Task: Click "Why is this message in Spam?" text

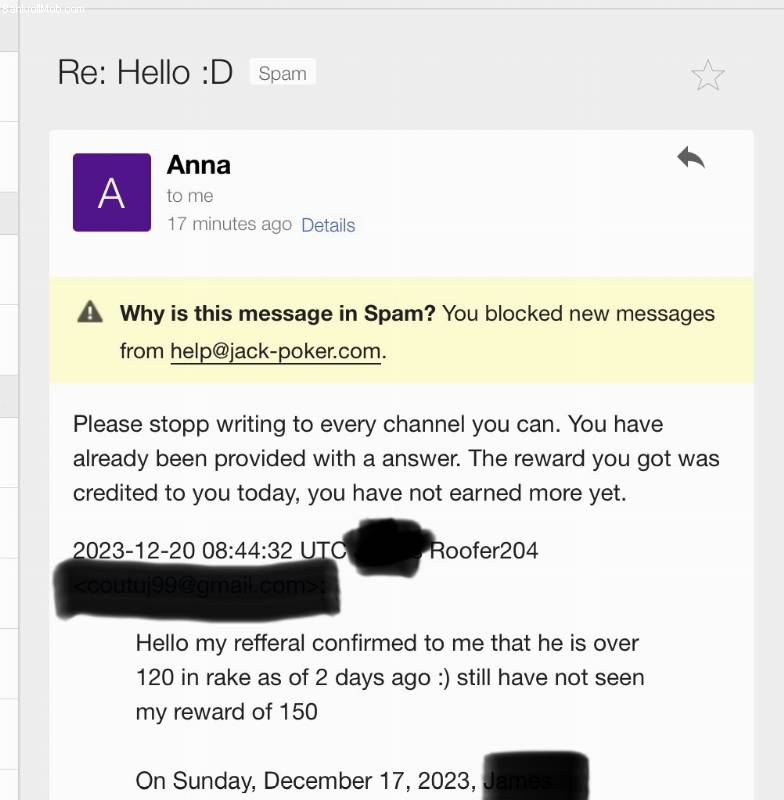Action: coord(277,313)
